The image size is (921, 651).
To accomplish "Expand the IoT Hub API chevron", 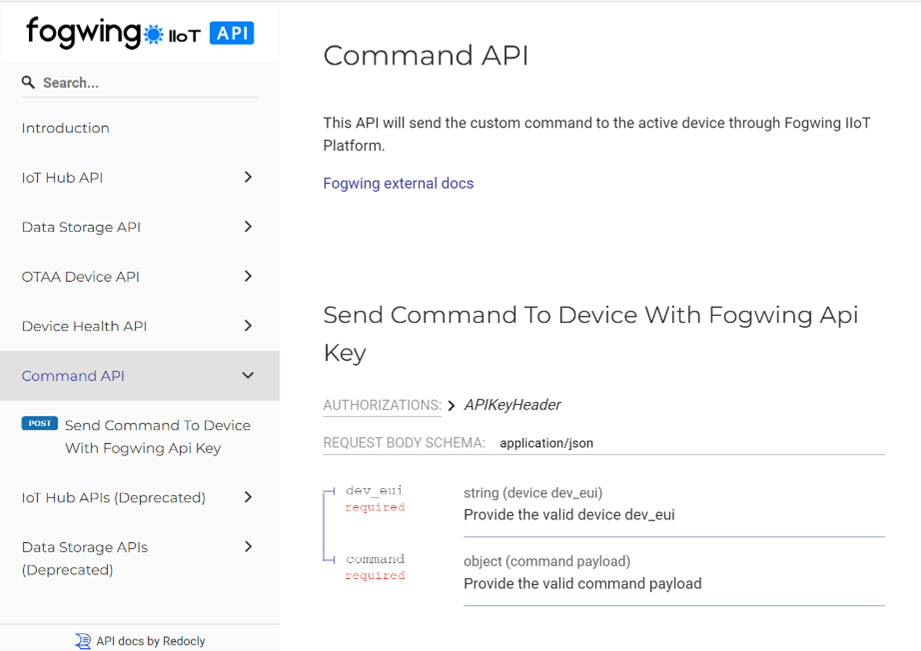I will point(248,177).
